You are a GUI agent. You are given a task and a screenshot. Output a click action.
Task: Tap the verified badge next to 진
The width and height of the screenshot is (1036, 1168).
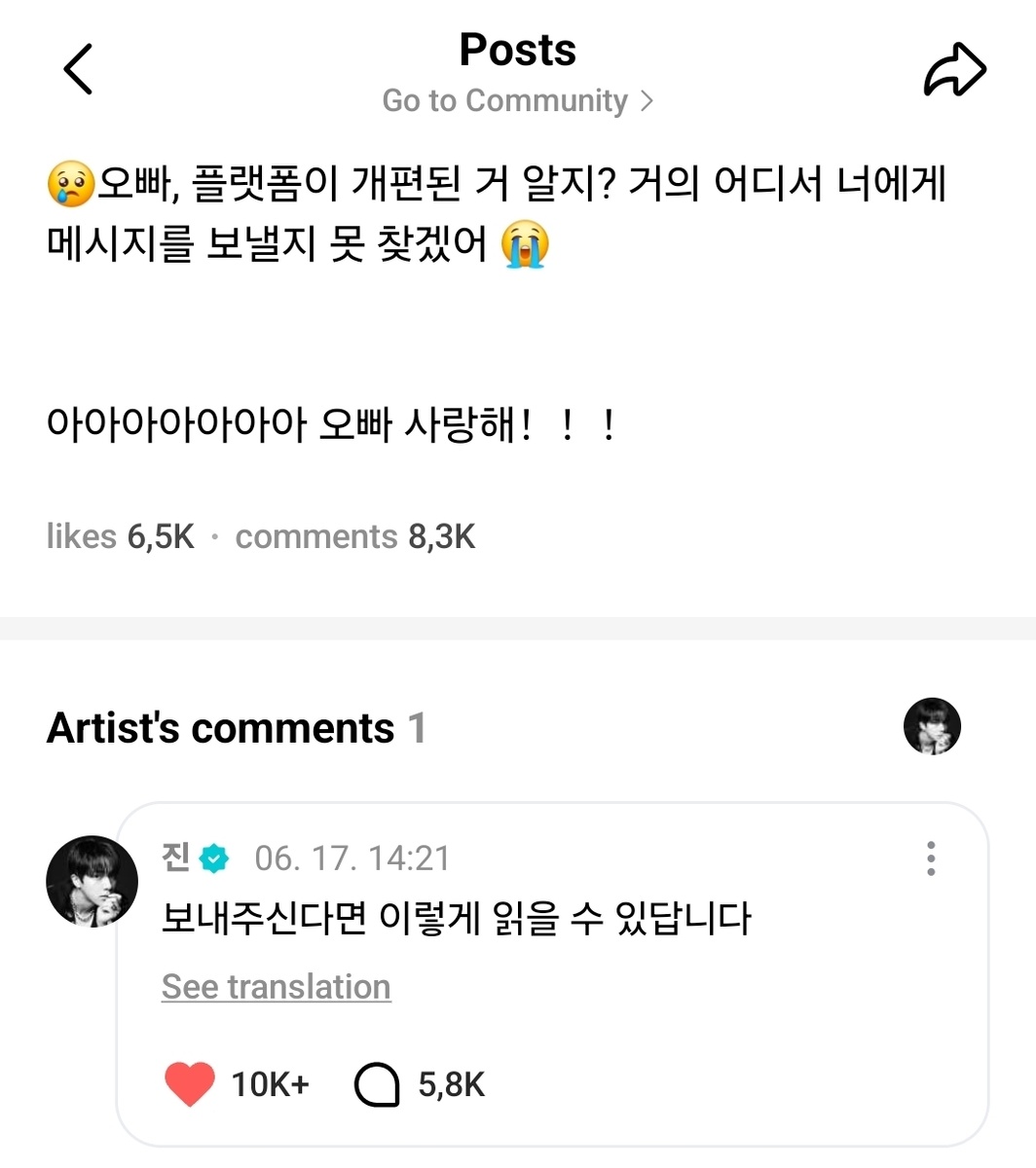pos(214,858)
